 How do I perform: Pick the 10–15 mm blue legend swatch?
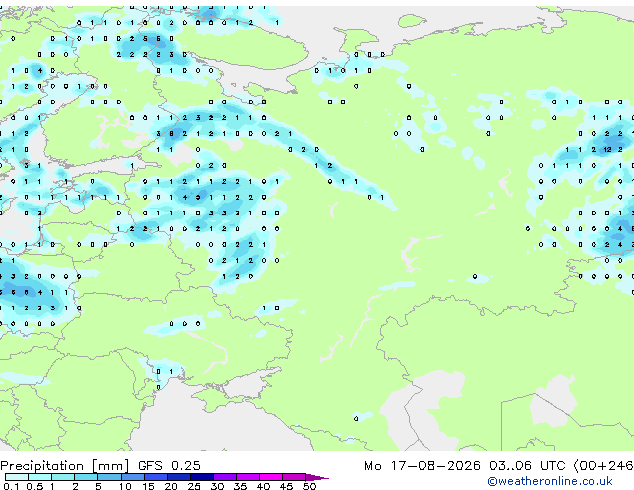pyautogui.click(x=133, y=477)
